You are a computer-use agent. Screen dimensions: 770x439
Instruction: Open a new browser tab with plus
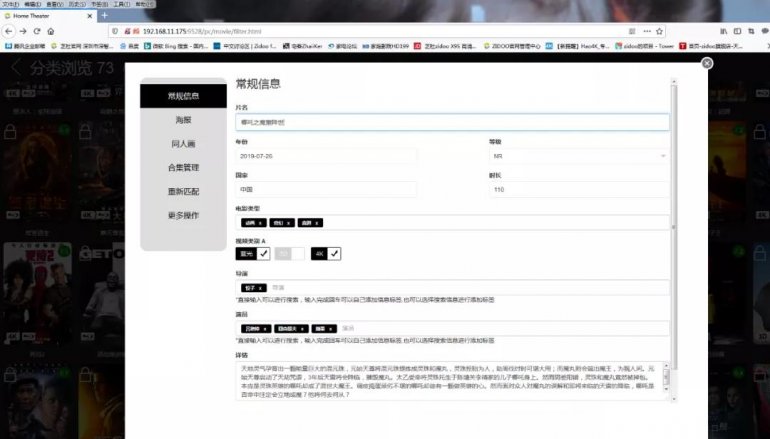pos(106,17)
